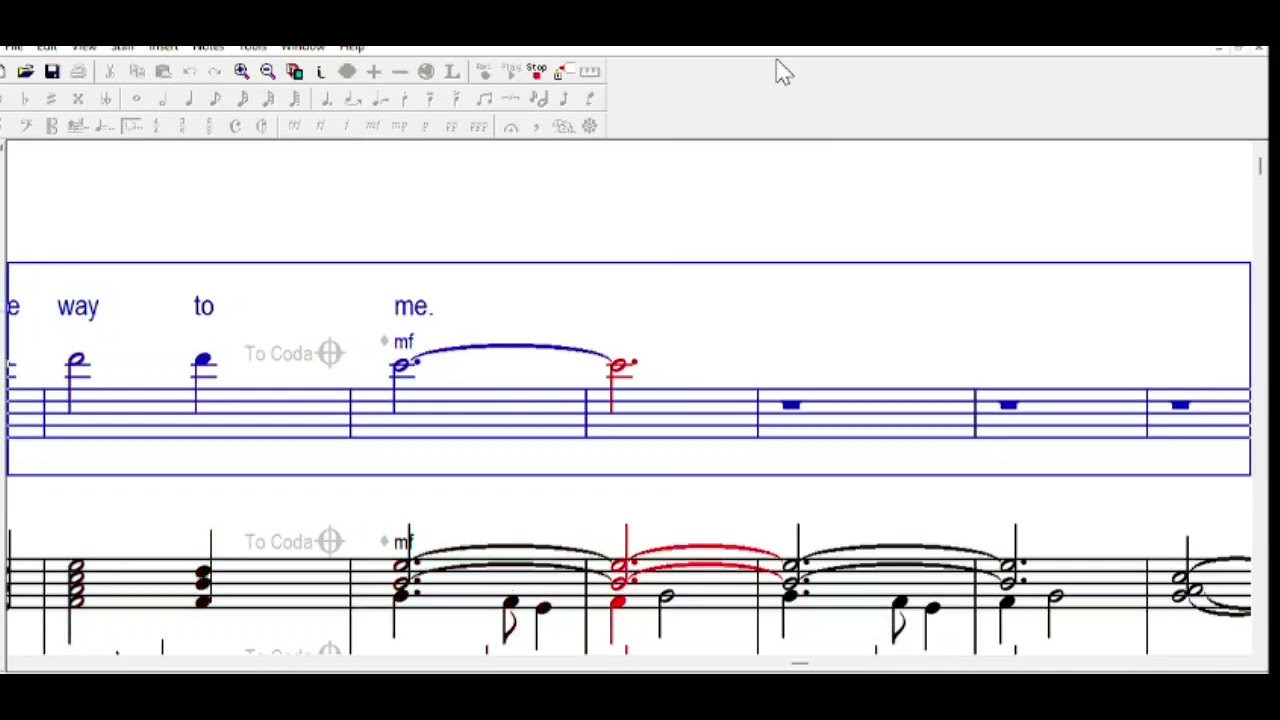This screenshot has height=720, width=1280.
Task: Cut the selection with the scissors icon
Action: click(x=110, y=72)
